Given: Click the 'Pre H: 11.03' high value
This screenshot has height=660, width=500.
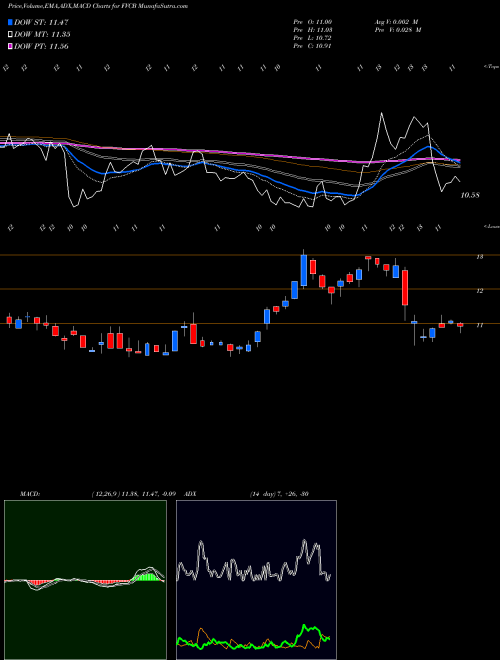Looking at the screenshot, I should tap(313, 30).
